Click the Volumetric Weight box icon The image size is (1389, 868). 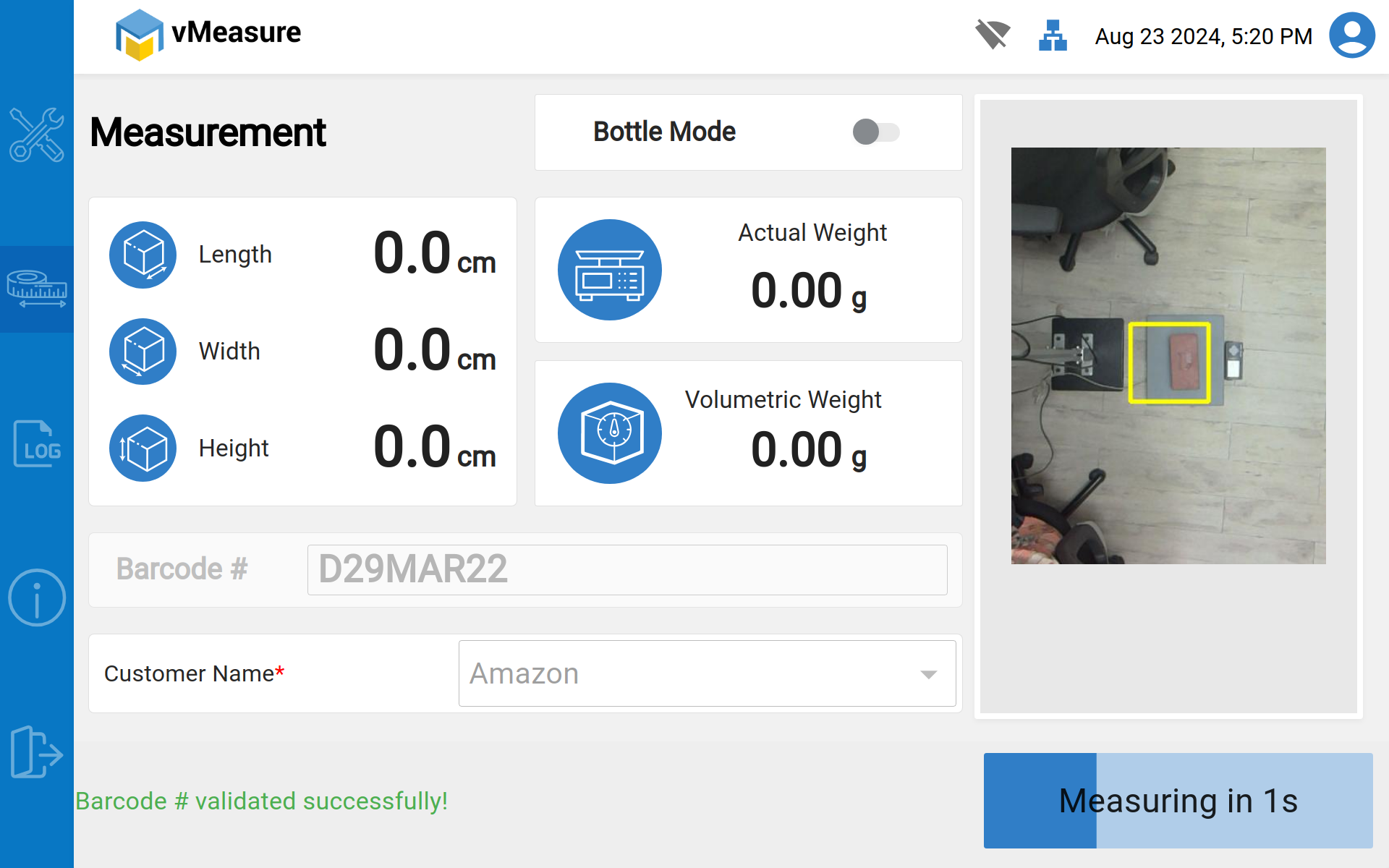[x=610, y=433]
